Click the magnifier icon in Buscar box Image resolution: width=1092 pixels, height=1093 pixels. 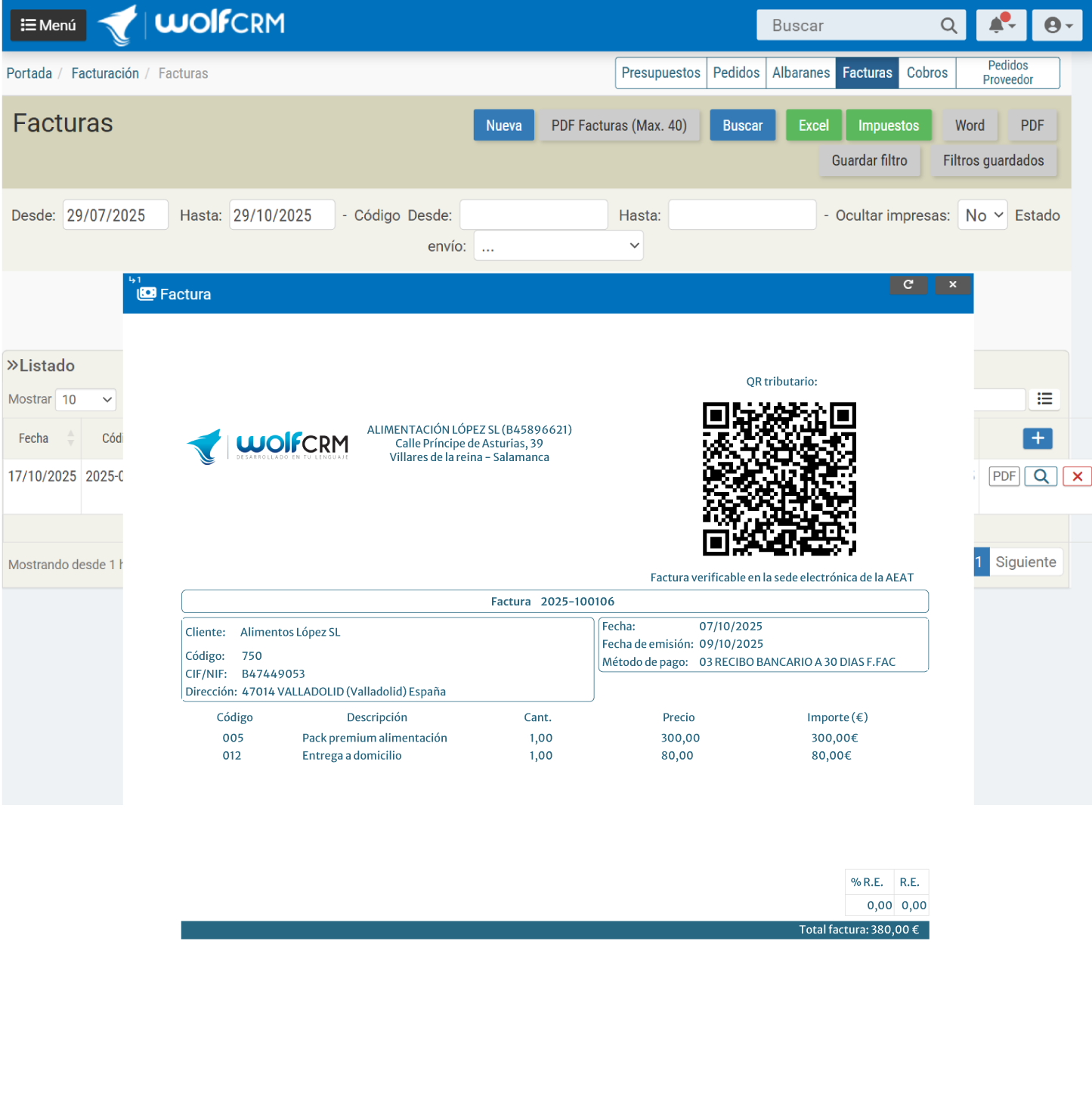(x=948, y=26)
